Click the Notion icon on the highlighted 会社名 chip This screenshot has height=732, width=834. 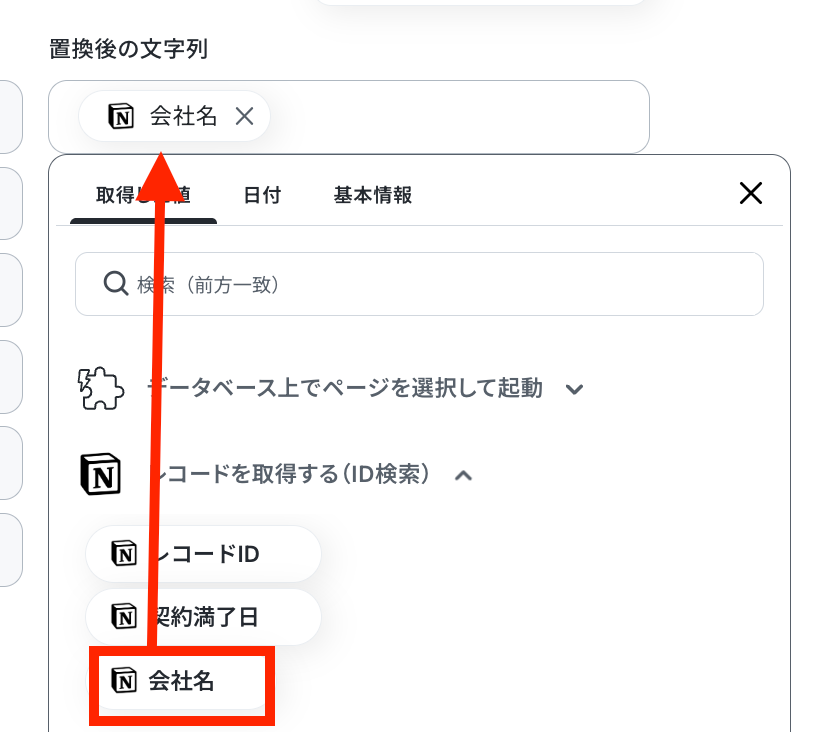[x=124, y=680]
